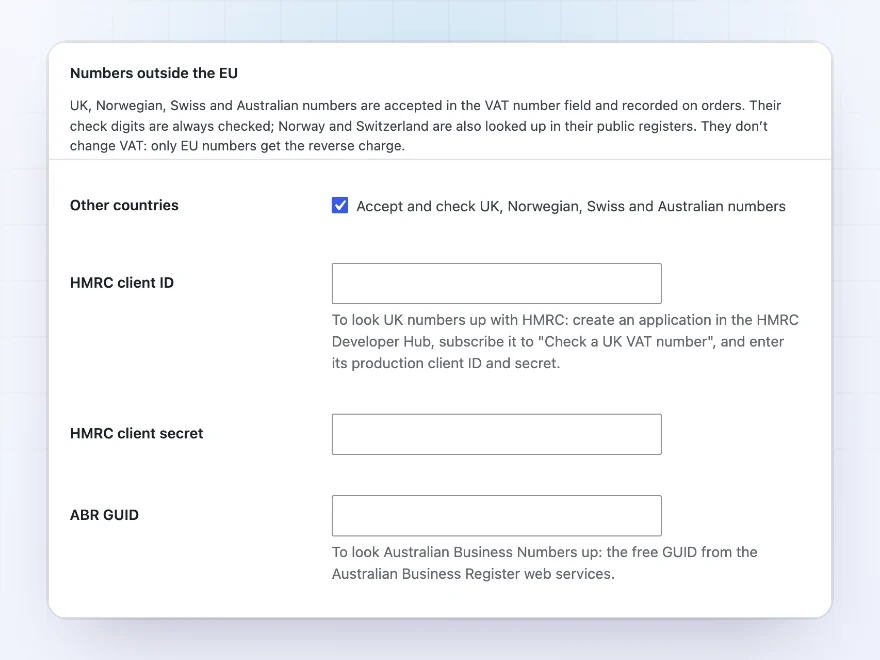Screen dimensions: 880x660
Task: Click the 'Accept and check UK, Norwegian, Swiss and Australian numbers' label
Action: [571, 206]
